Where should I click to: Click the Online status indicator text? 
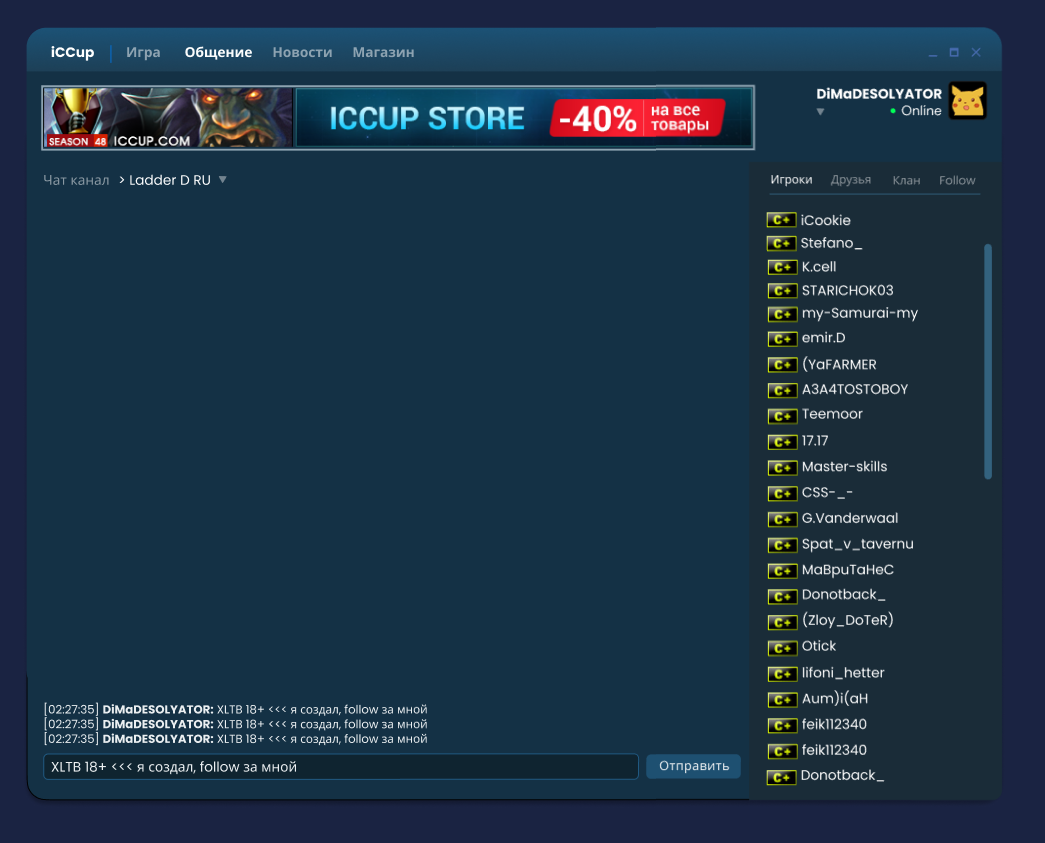[x=921, y=111]
